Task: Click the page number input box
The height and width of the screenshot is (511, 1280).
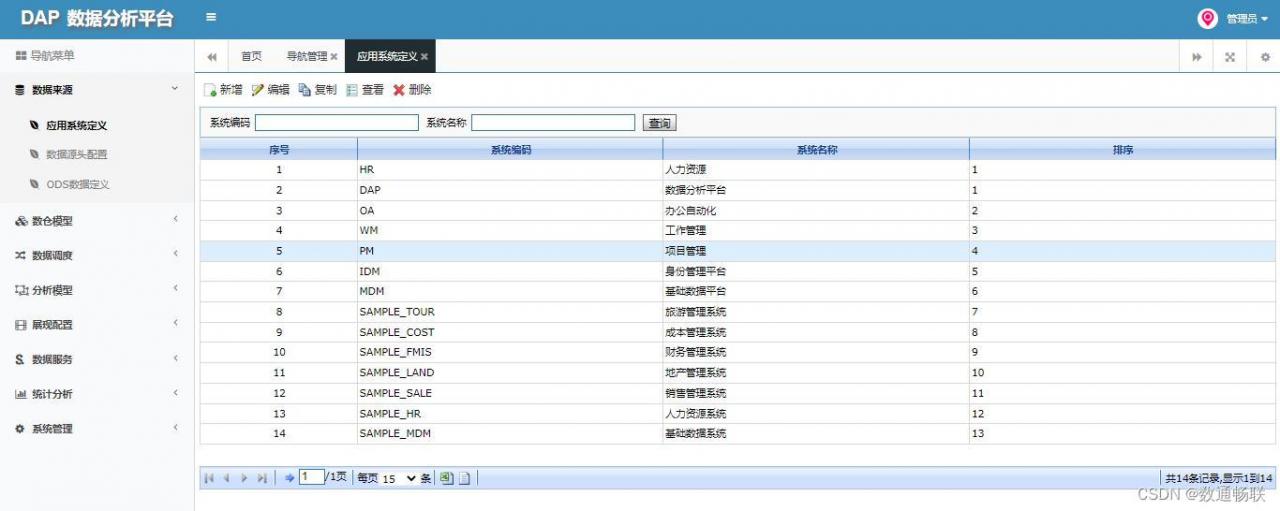Action: point(312,477)
